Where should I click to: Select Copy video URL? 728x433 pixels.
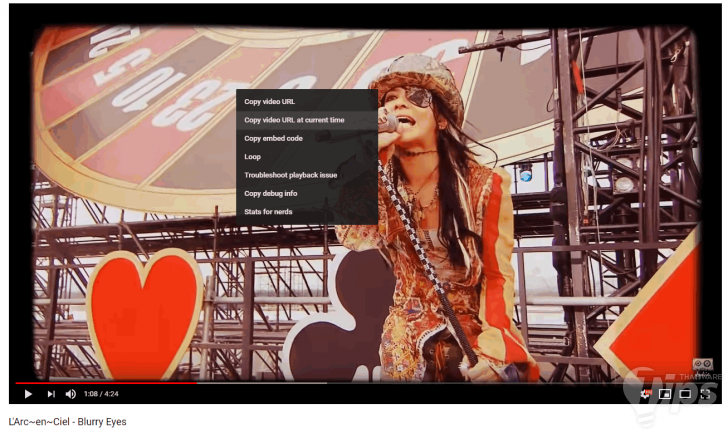pos(307,102)
